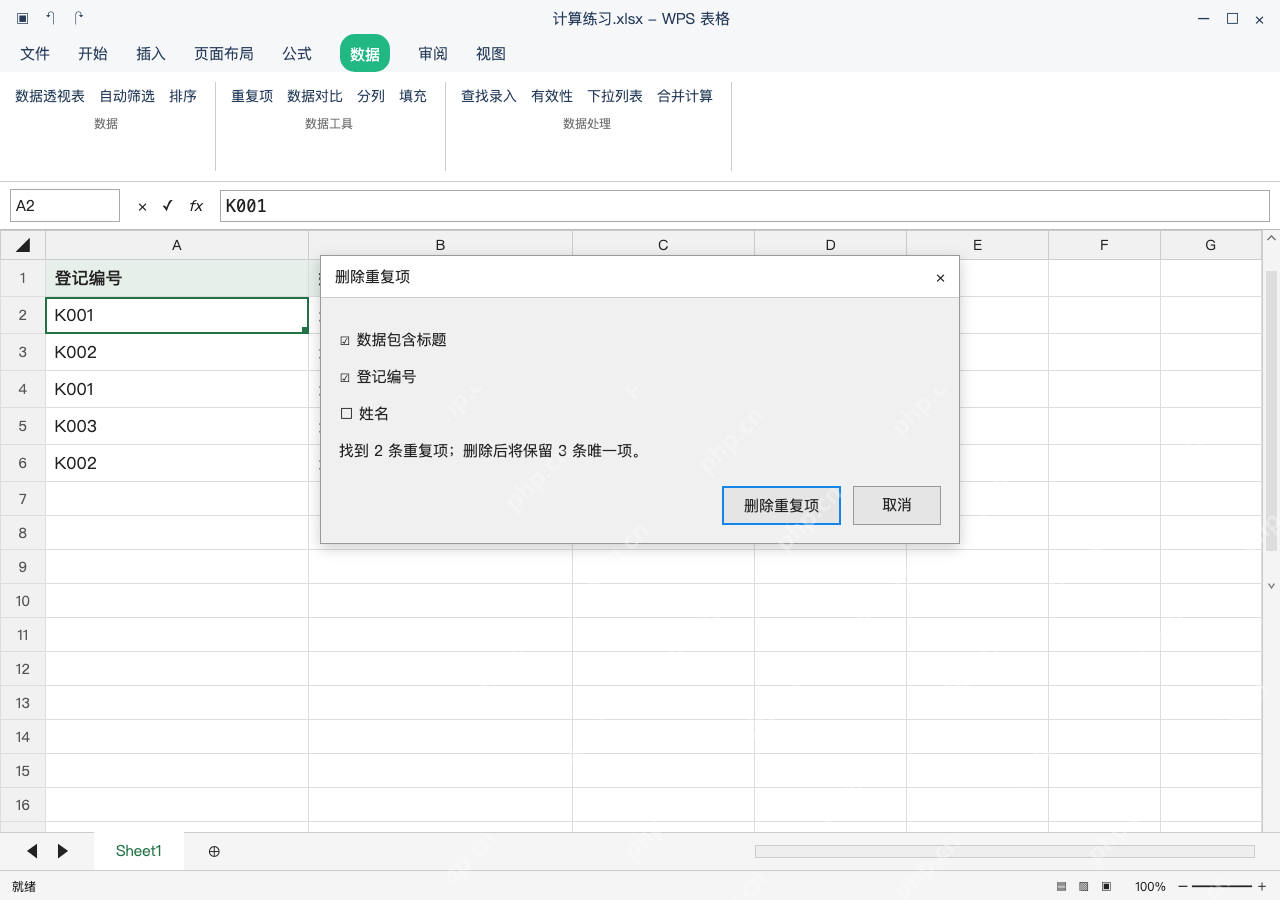The width and height of the screenshot is (1280, 900).
Task: Select row 10 header
Action: point(23,601)
